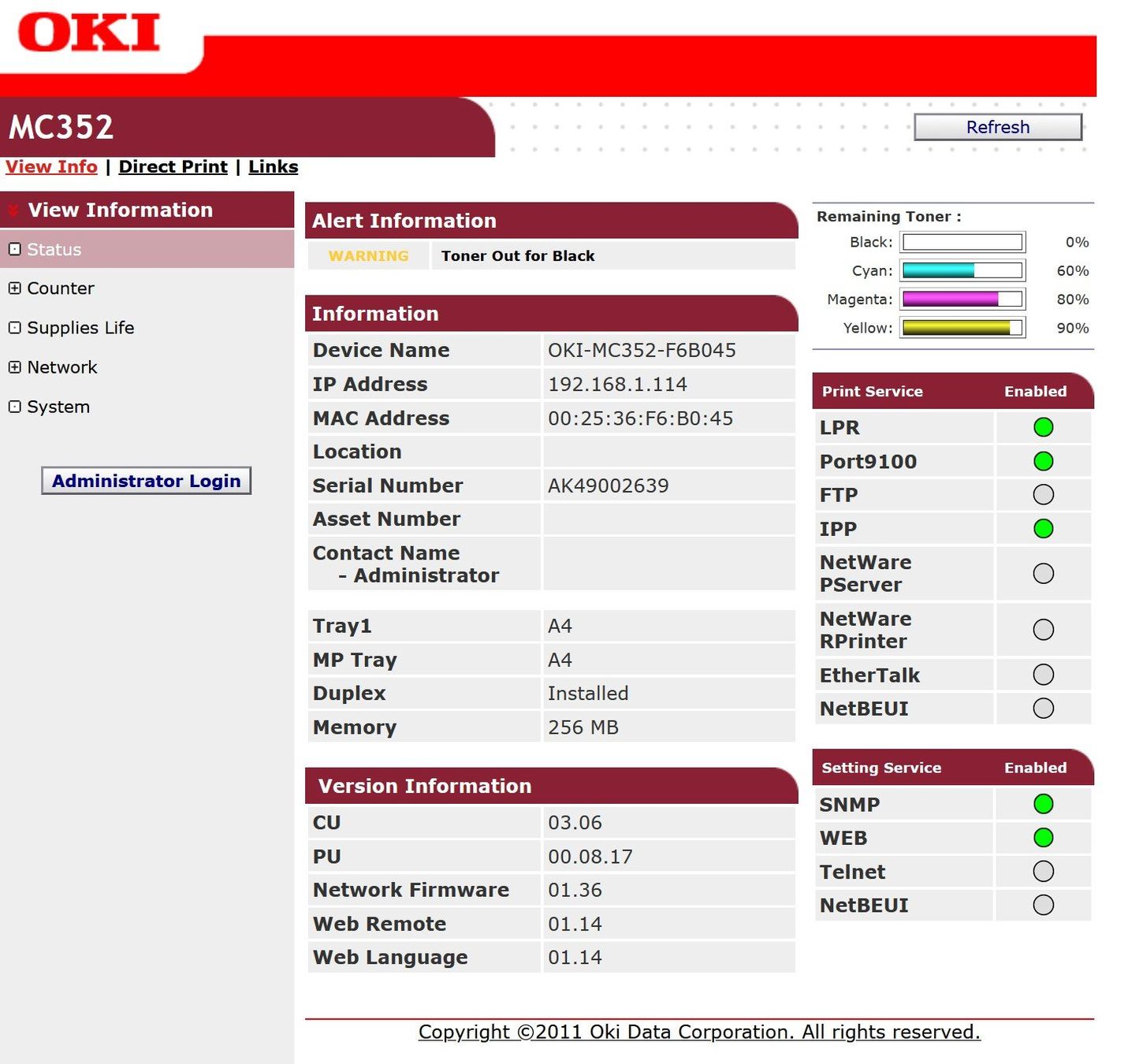This screenshot has height=1064, width=1128.
Task: Click the Web Remote version value
Action: 575,924
